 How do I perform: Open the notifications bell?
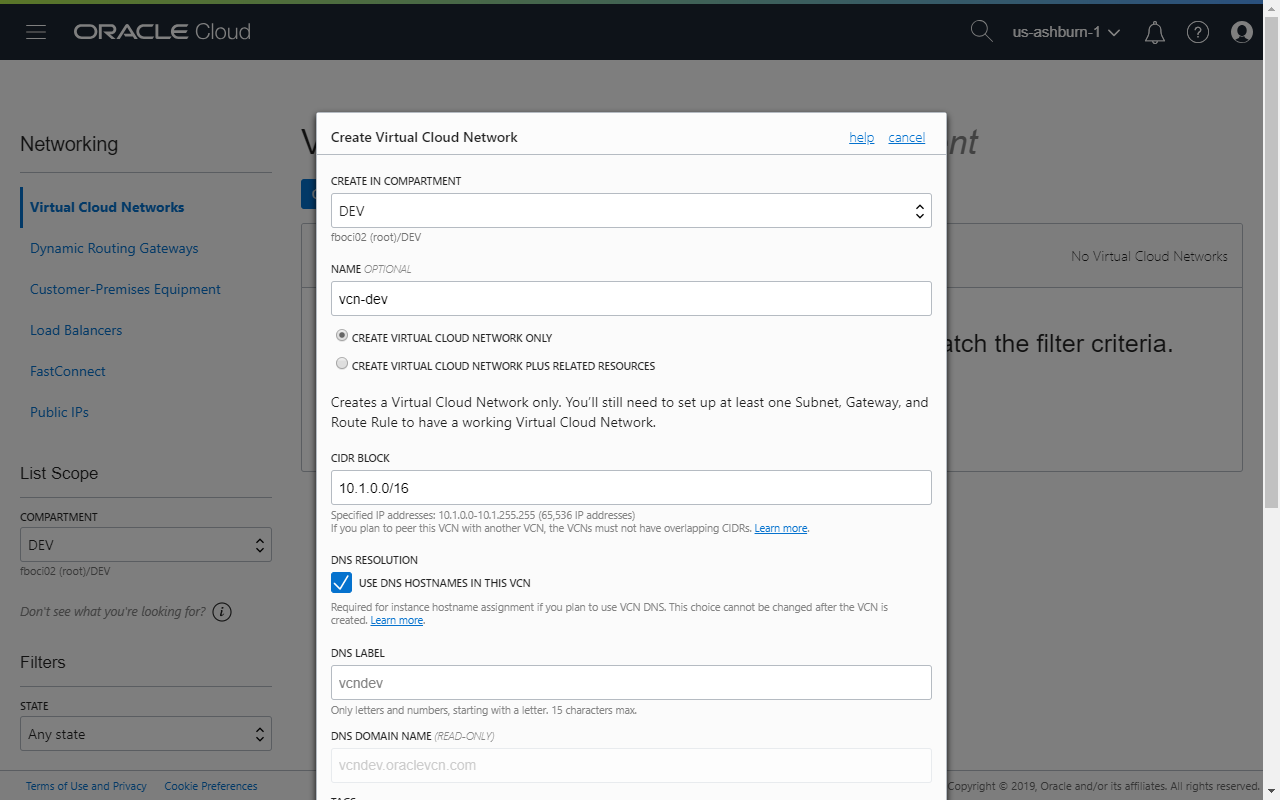coord(1154,32)
